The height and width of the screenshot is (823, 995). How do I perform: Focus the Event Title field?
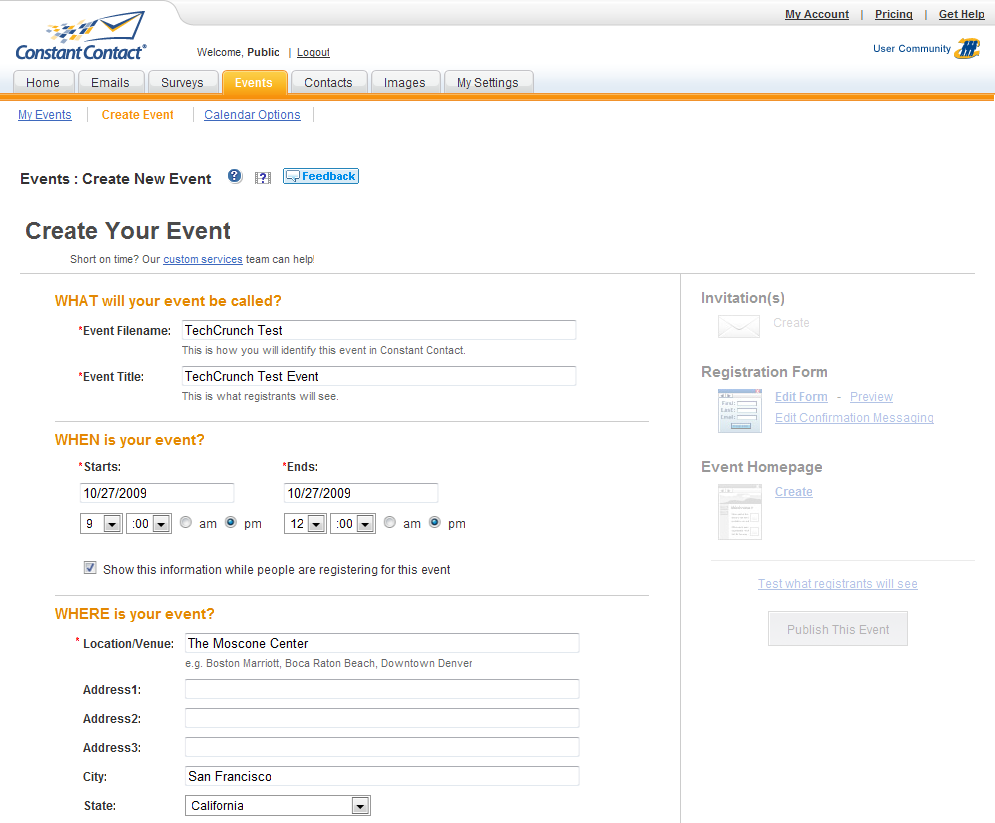click(379, 376)
